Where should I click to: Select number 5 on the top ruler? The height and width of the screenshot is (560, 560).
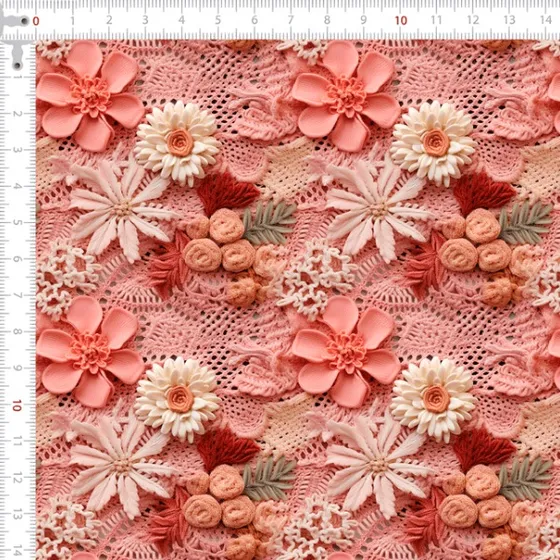(x=218, y=20)
